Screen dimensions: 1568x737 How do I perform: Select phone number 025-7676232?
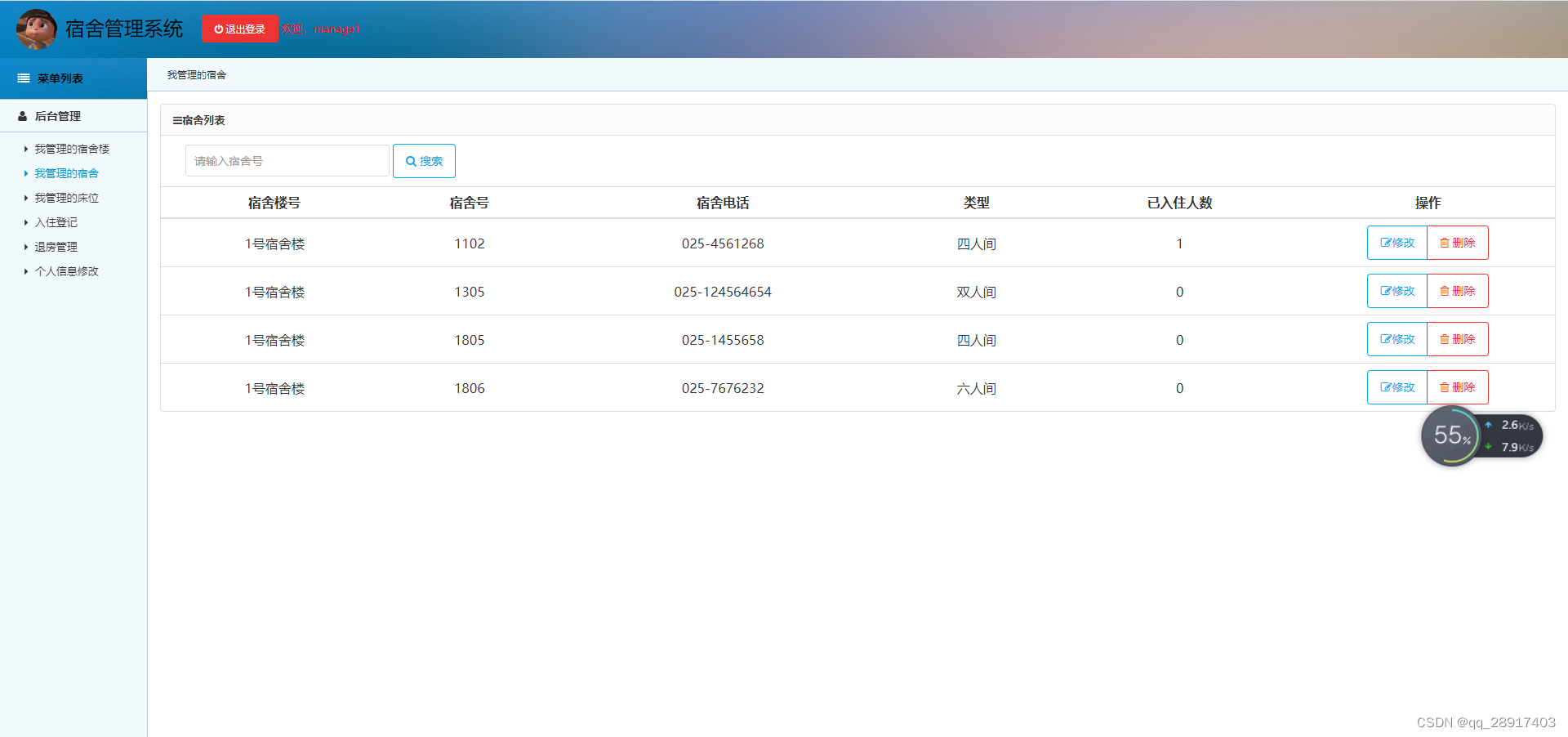click(x=723, y=388)
